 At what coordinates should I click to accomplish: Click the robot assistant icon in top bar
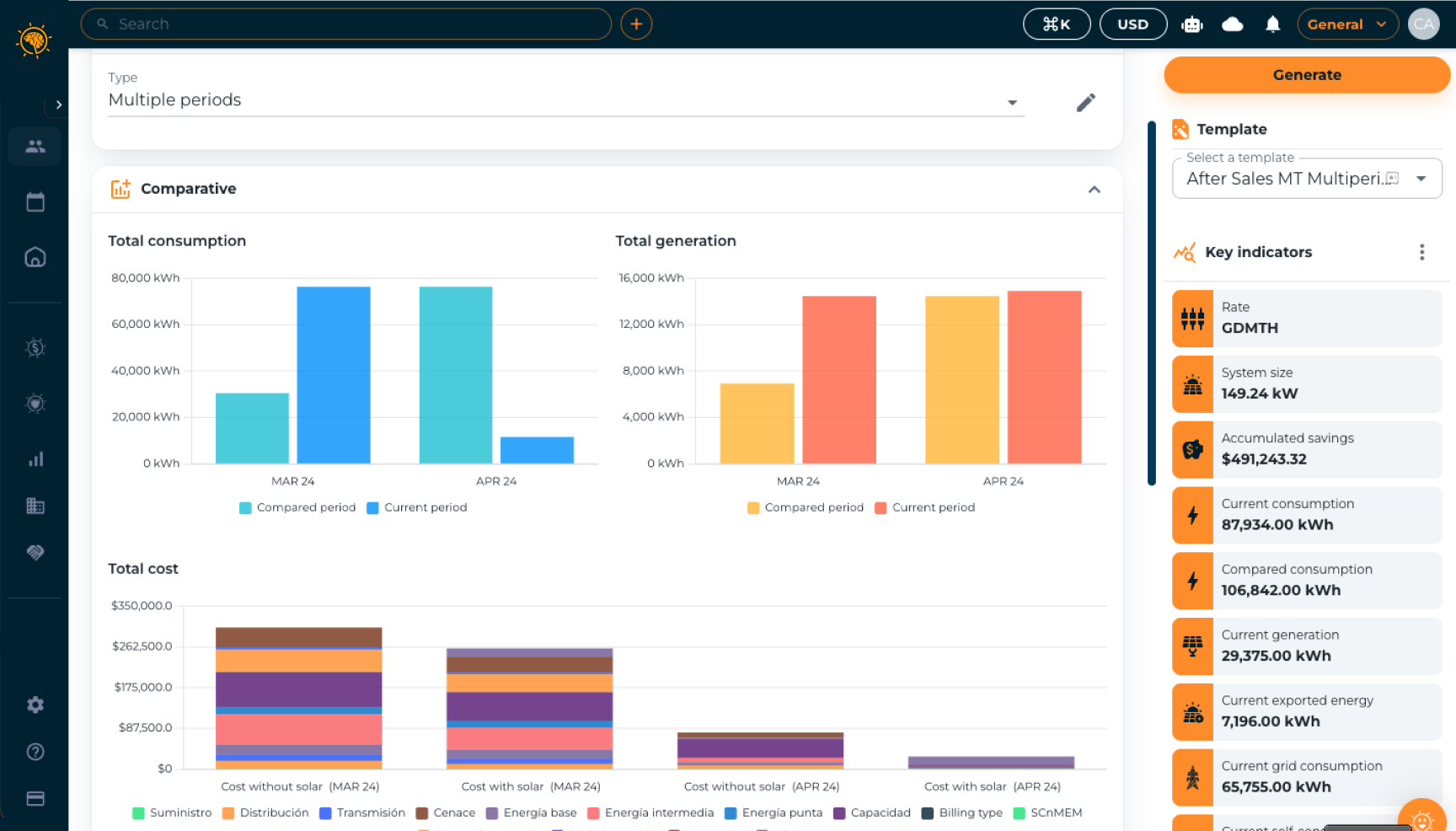point(1192,24)
